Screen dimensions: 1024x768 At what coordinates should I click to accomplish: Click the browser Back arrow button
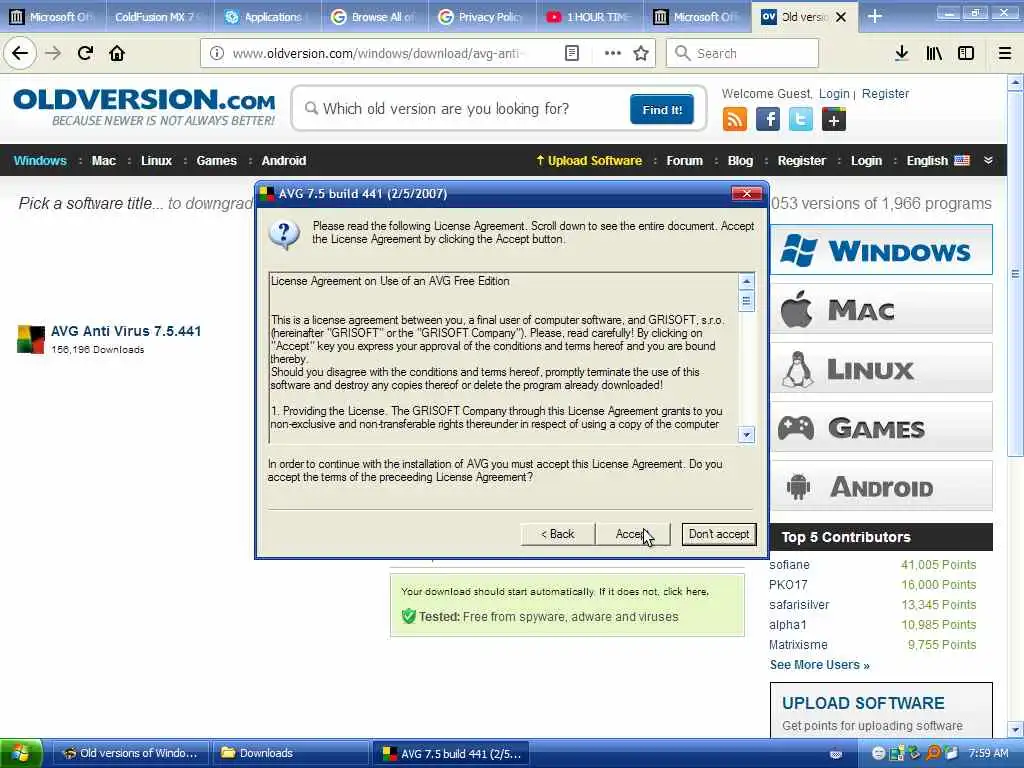click(20, 53)
